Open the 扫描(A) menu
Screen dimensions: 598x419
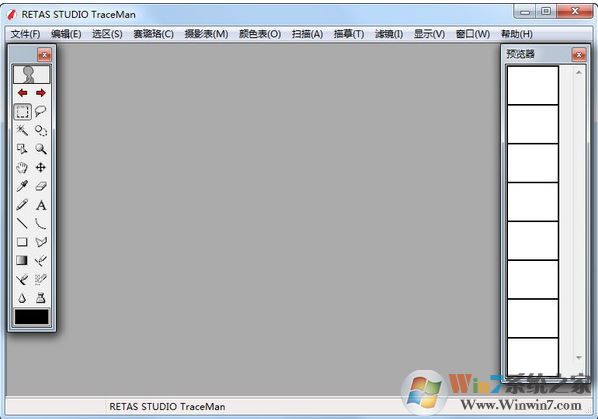[307, 34]
